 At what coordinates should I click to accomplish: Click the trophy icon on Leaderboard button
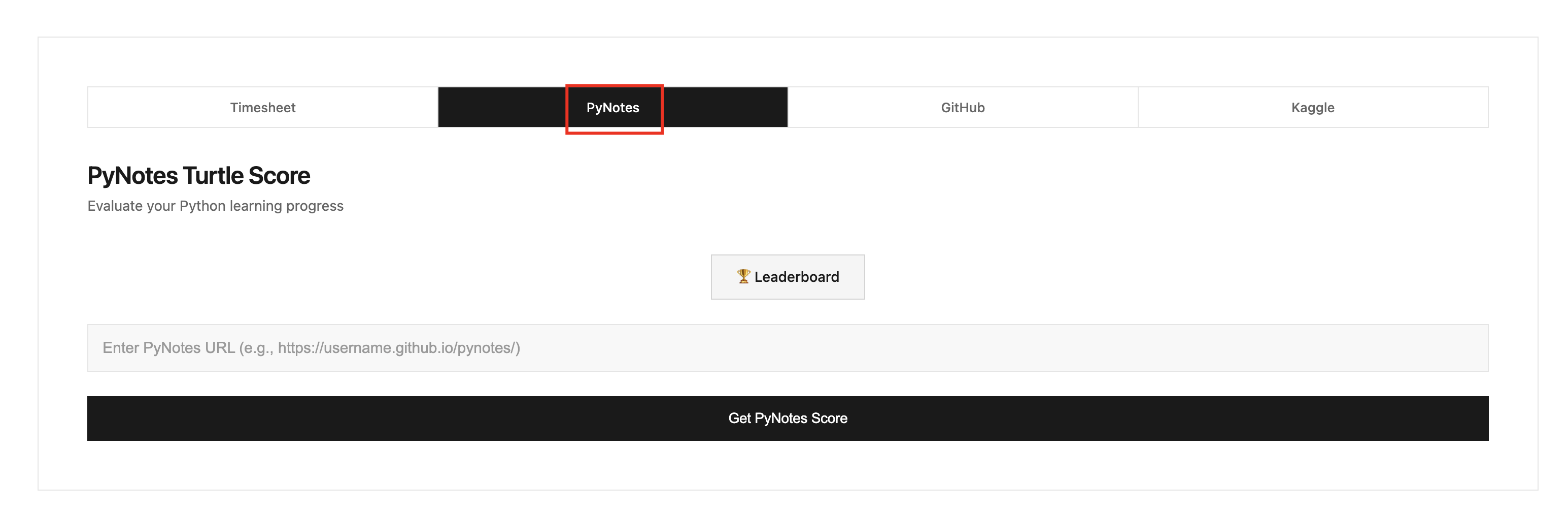coord(743,277)
